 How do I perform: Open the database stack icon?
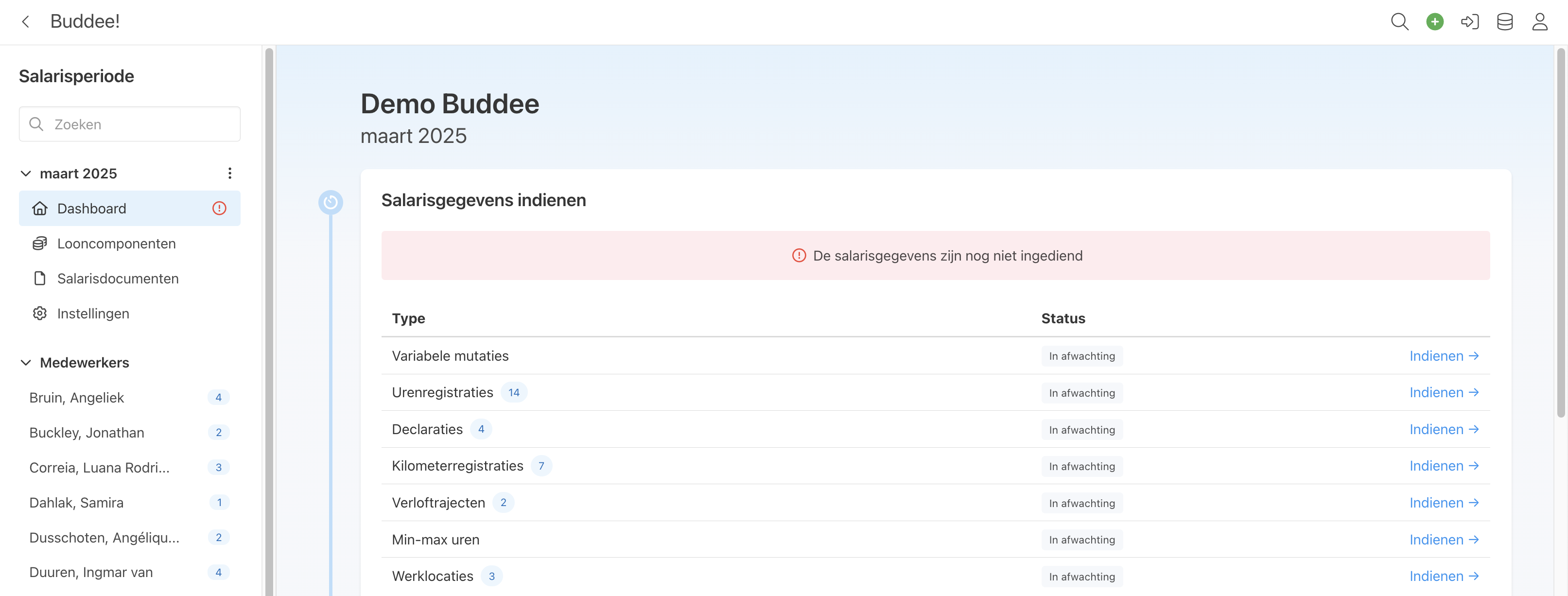click(x=1505, y=22)
